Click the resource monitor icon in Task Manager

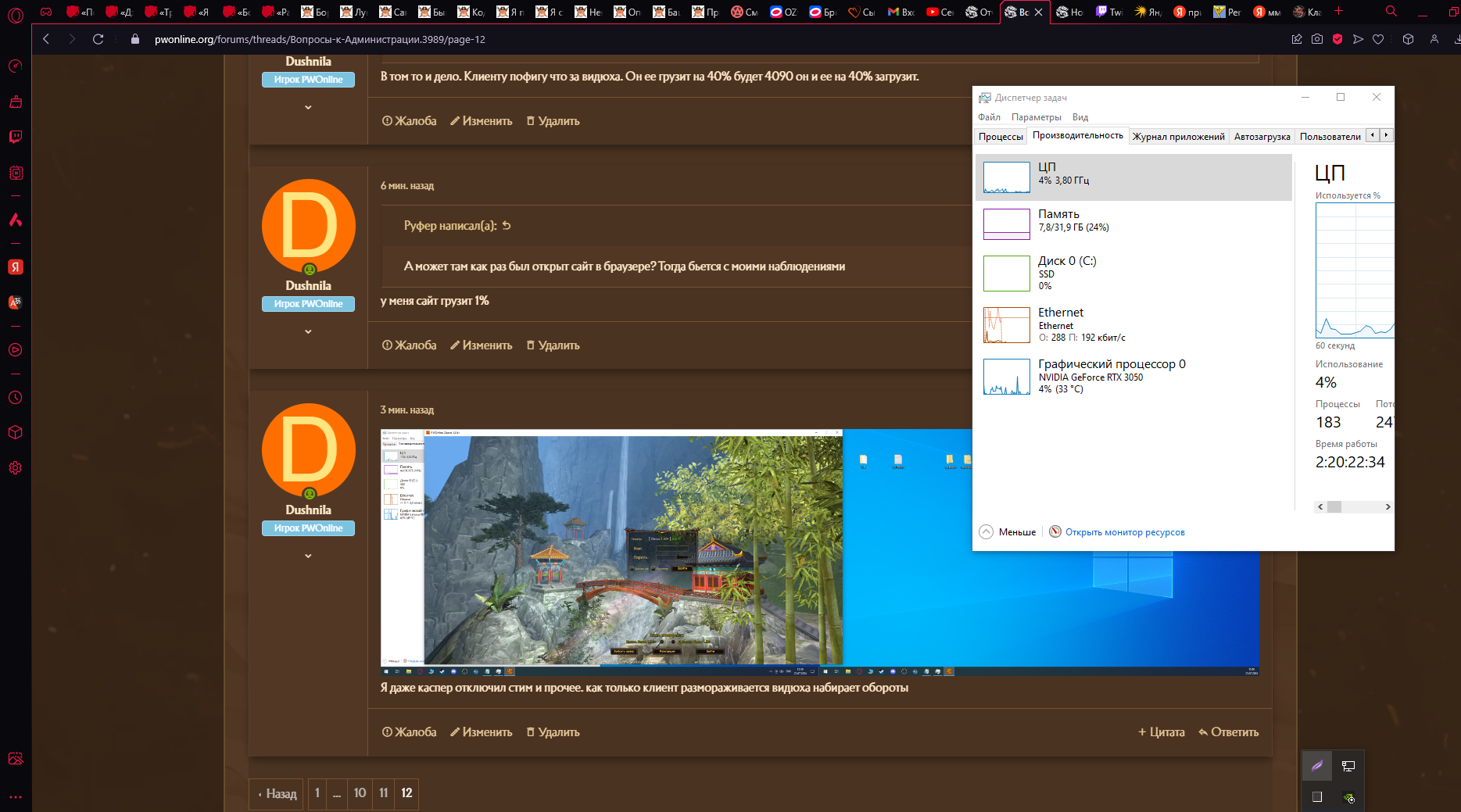[x=1055, y=531]
